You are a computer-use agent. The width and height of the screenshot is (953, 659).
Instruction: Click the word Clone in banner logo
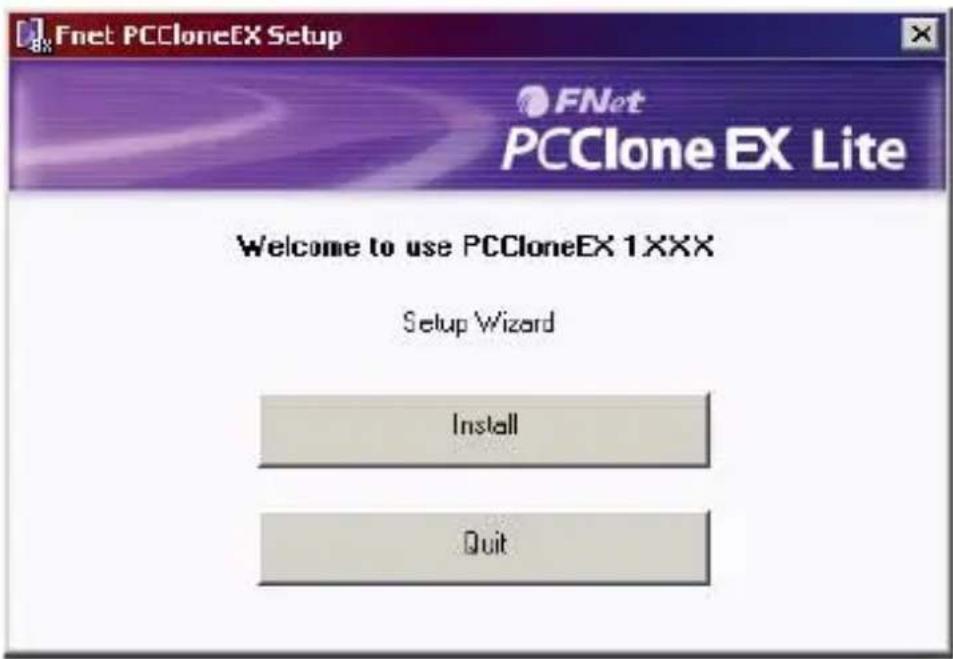(642, 150)
